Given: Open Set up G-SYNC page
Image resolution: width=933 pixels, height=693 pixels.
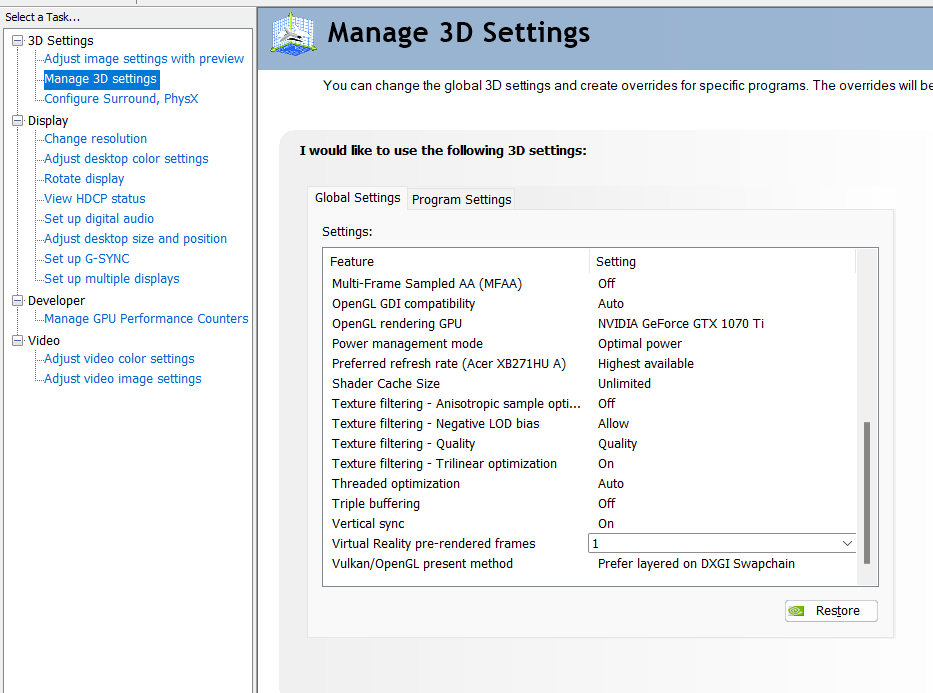Looking at the screenshot, I should click(x=87, y=259).
